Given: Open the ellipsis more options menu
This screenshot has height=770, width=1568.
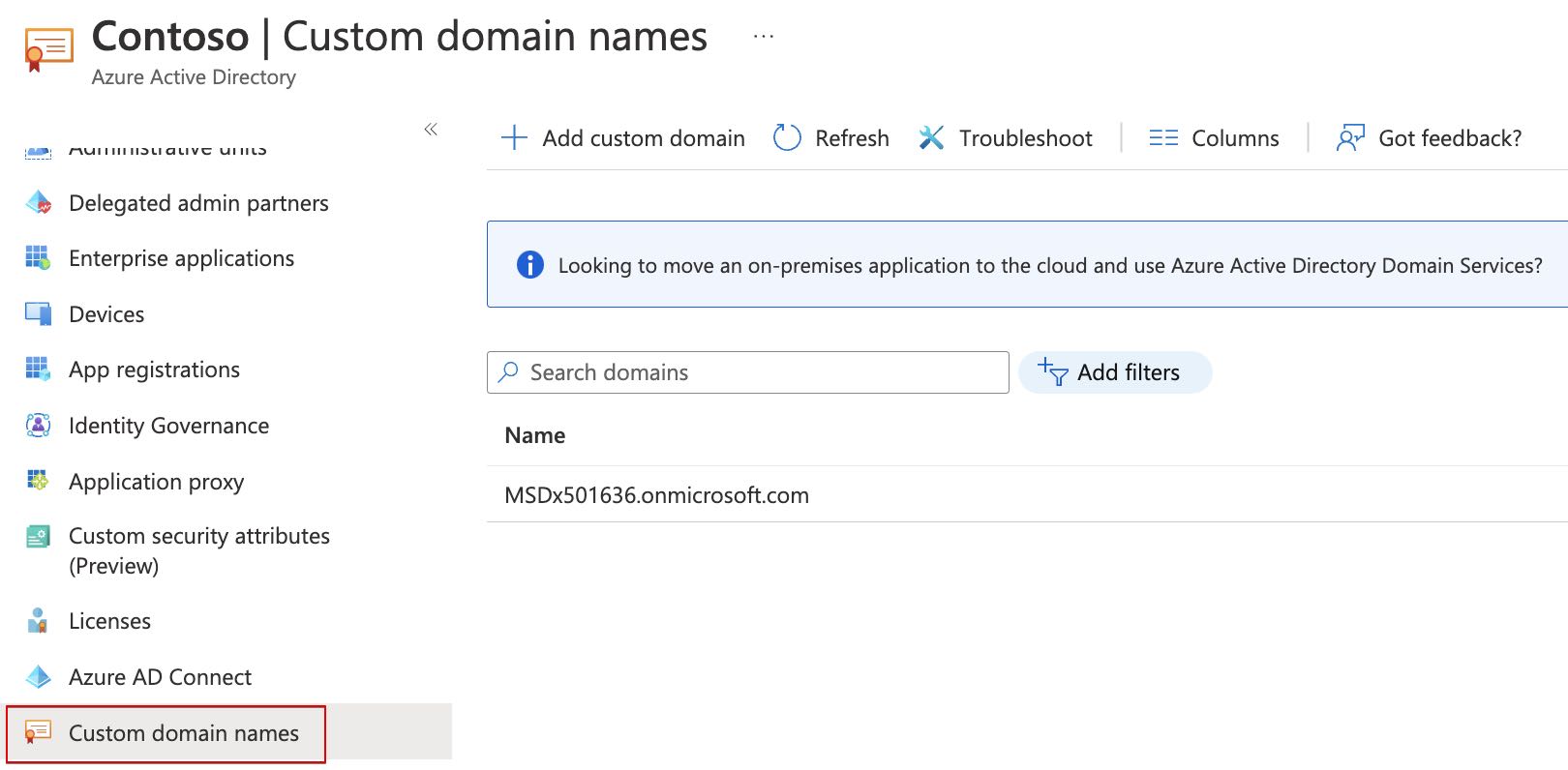Looking at the screenshot, I should click(x=764, y=37).
